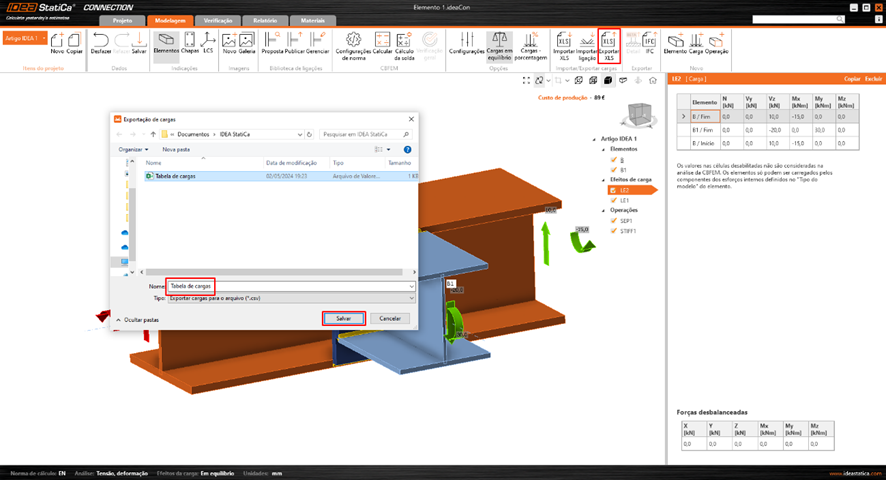This screenshot has width=886, height=480.
Task: Collapse the Efeitos de carga tree node
Action: (604, 180)
